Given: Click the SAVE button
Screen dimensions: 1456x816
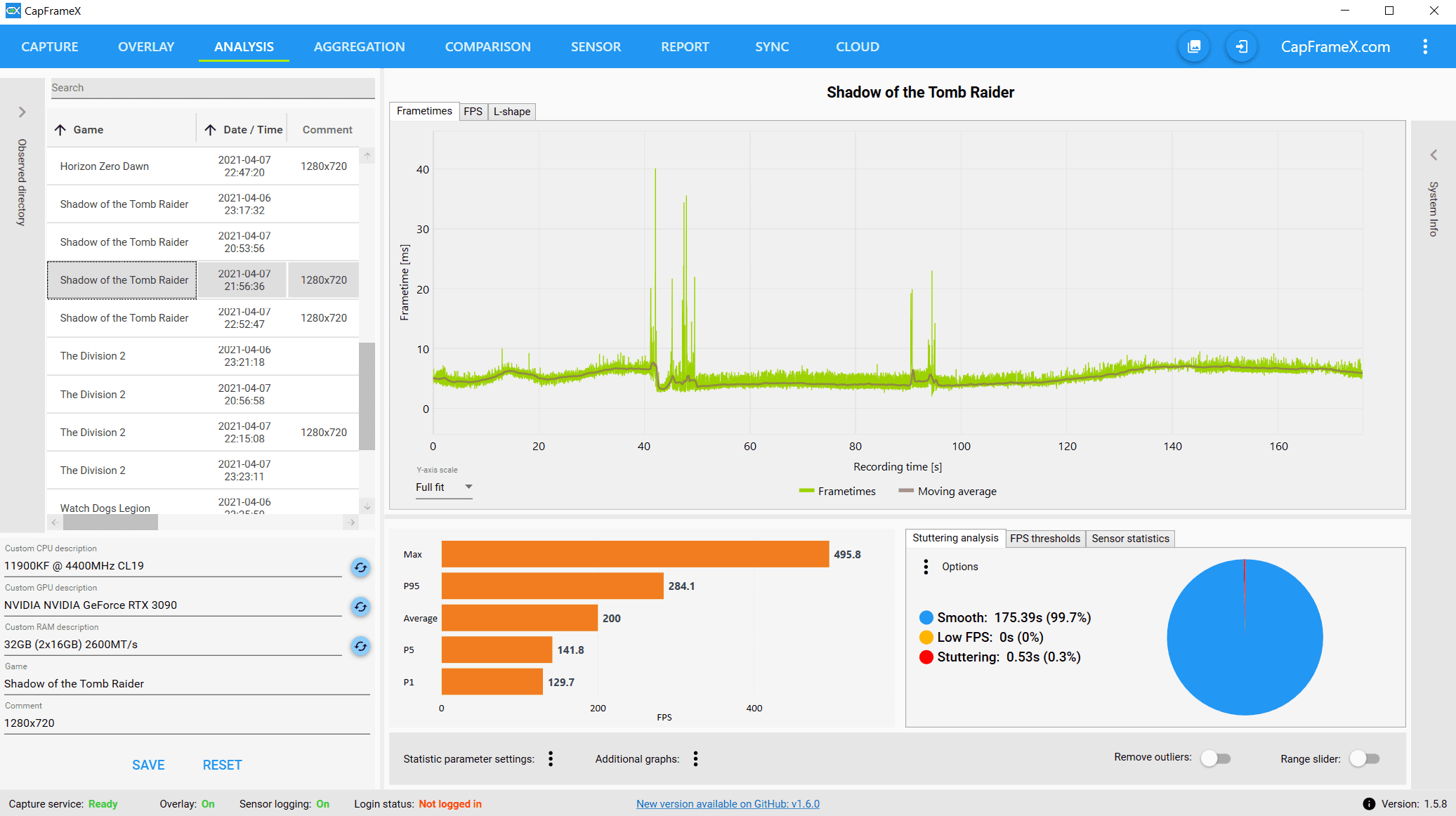Looking at the screenshot, I should [148, 765].
